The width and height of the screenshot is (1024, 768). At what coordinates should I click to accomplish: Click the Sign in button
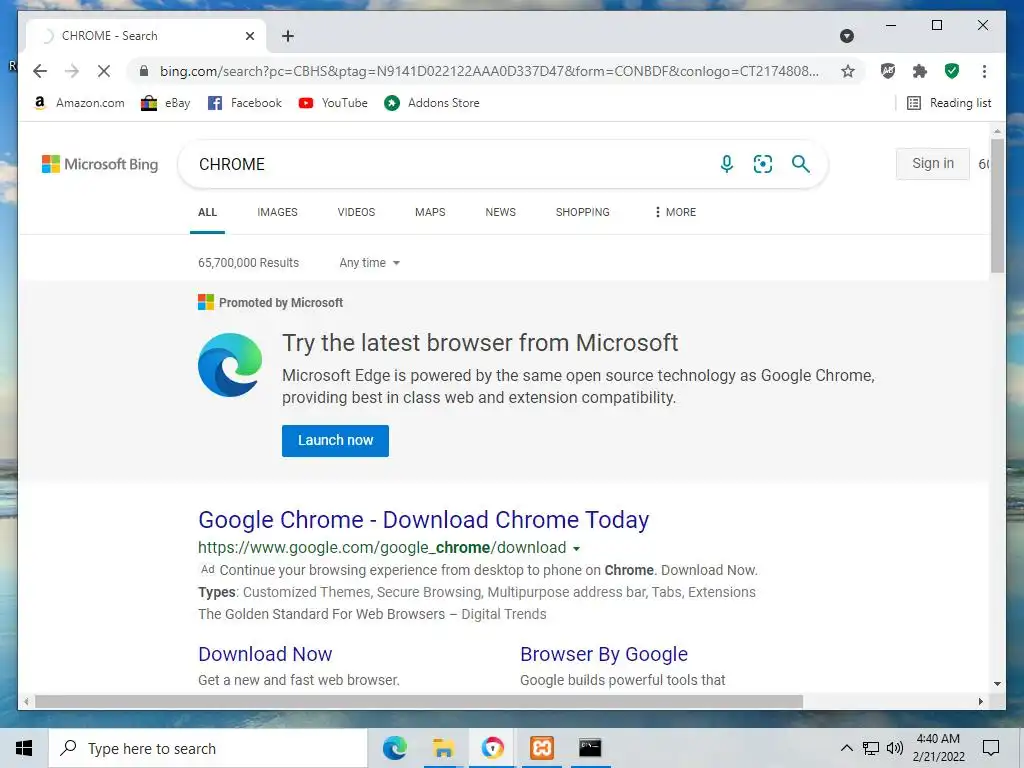(x=933, y=163)
